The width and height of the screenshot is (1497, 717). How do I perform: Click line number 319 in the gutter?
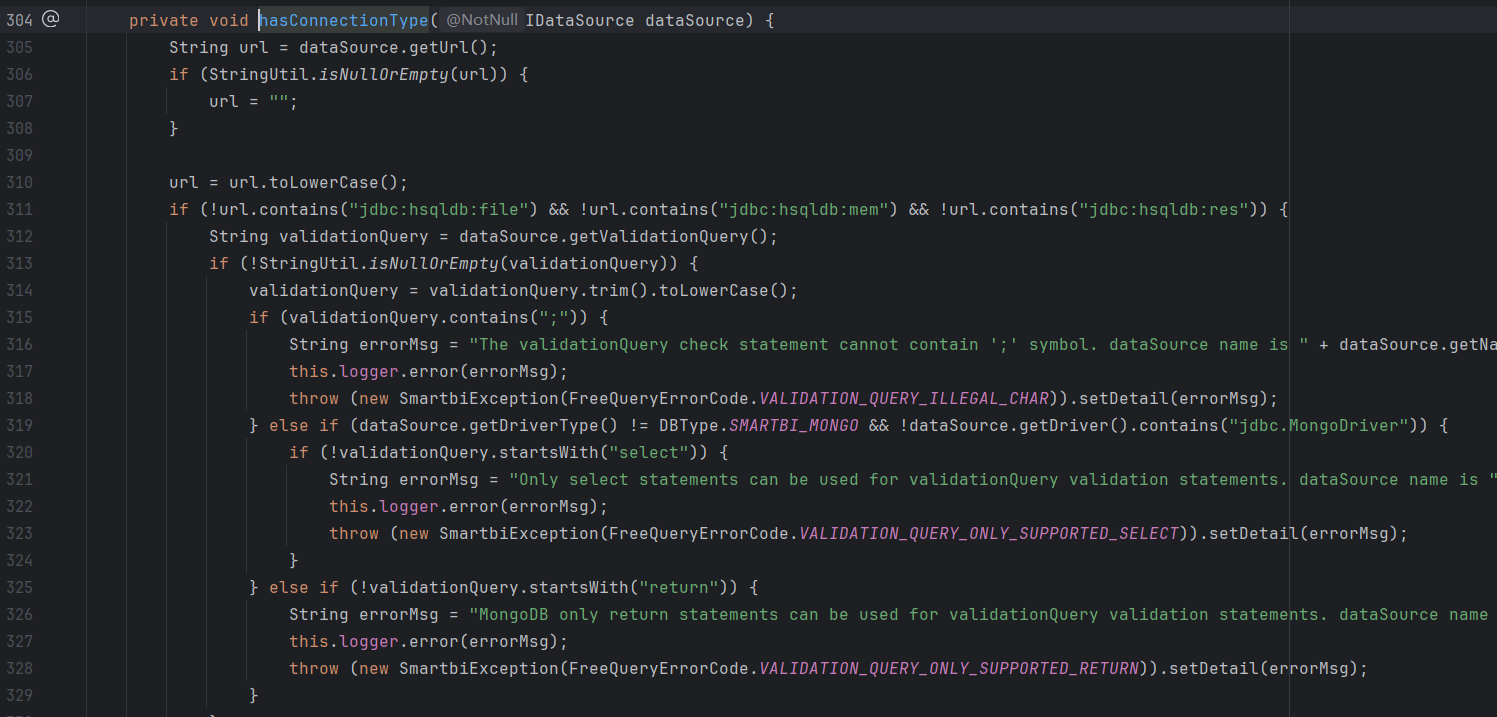[19, 425]
